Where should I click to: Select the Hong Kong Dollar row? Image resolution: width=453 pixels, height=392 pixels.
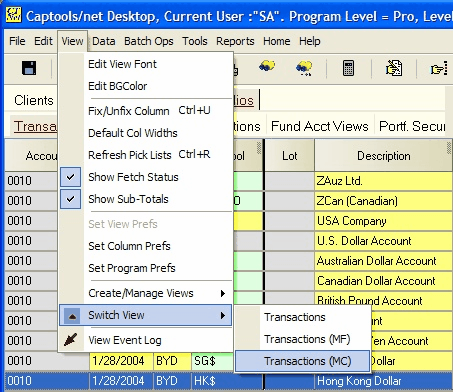pos(228,381)
